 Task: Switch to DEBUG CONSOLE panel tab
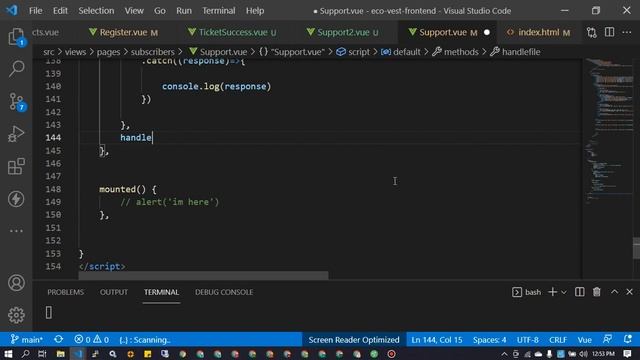(224, 292)
